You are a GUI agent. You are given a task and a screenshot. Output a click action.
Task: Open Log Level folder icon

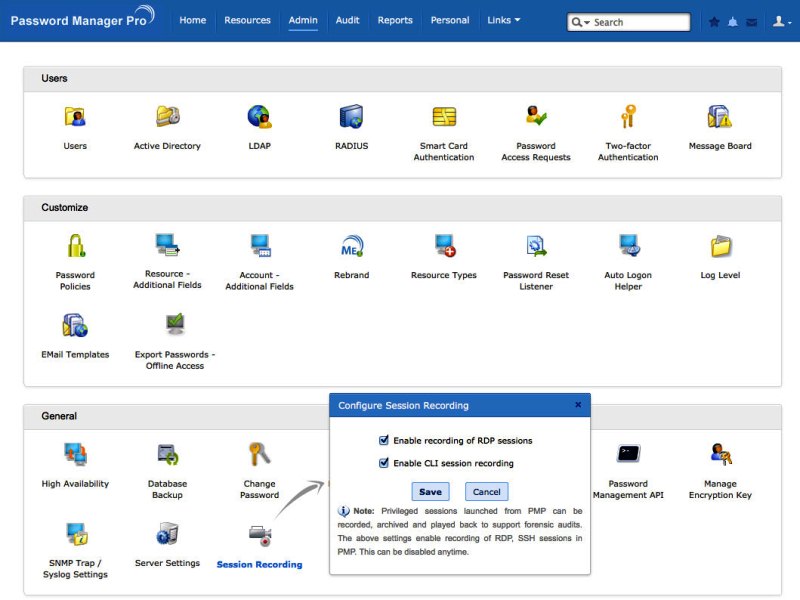720,246
